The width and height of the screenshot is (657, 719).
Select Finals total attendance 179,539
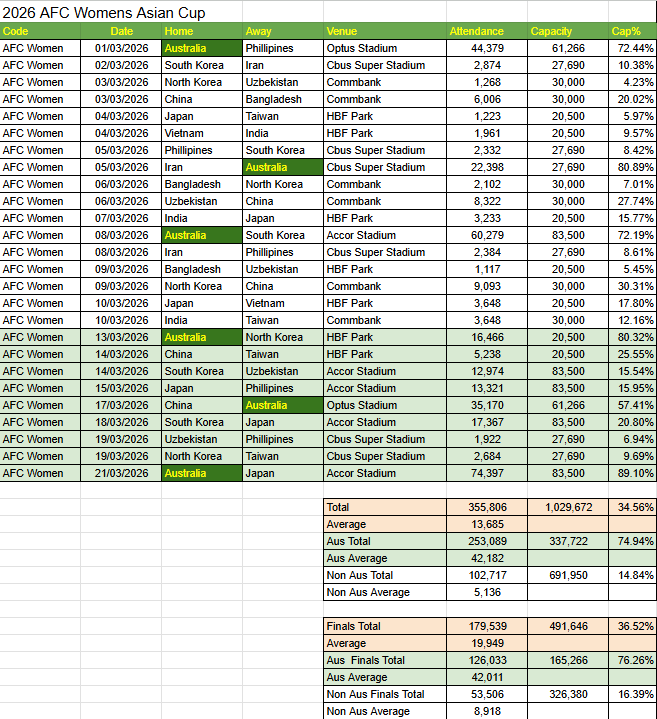tap(487, 626)
